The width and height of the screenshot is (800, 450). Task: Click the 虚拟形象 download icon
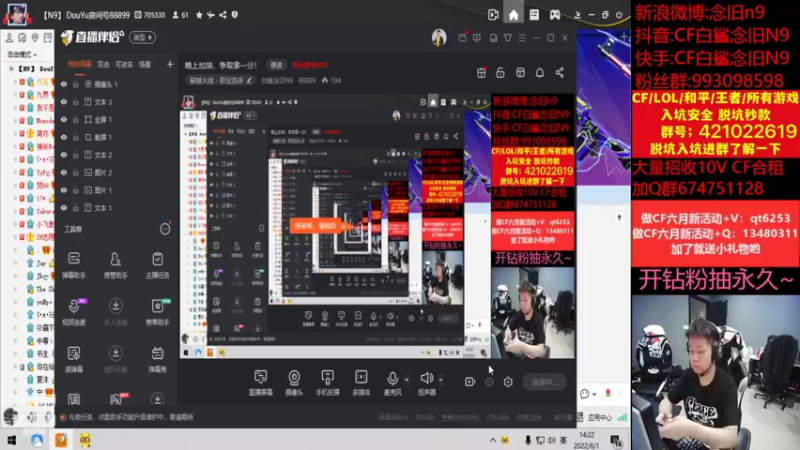(x=115, y=353)
